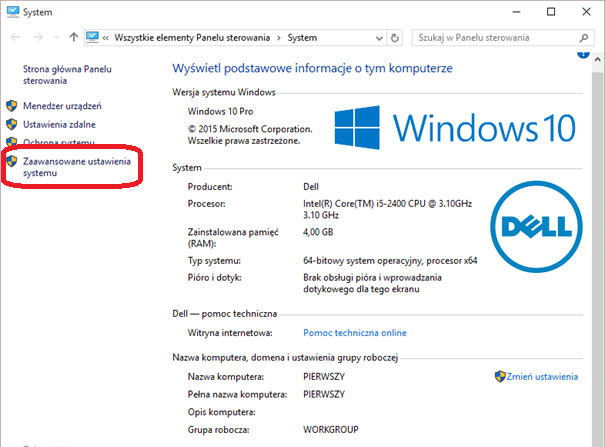The width and height of the screenshot is (605, 447).
Task: Expand the chevron between breadcrumb items
Action: click(x=279, y=38)
